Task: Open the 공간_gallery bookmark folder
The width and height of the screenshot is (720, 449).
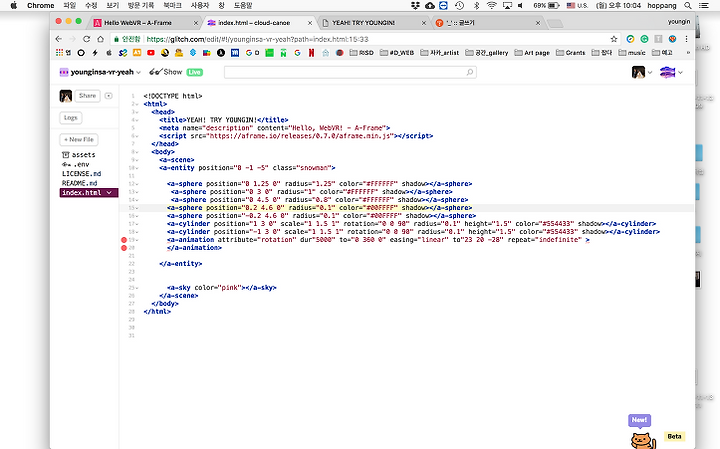Action: tap(487, 53)
